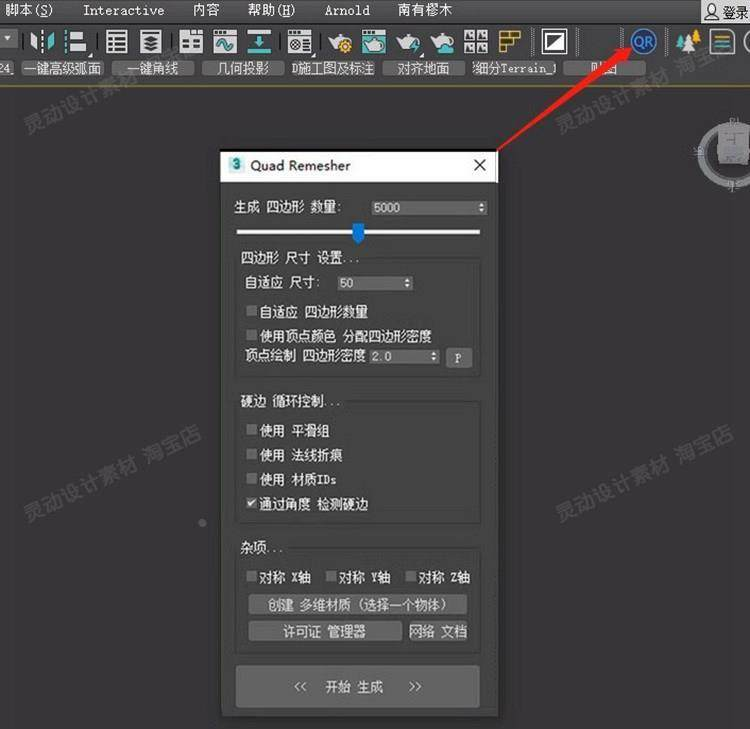Click the Quad Remesher title text
Viewport: 750px width, 729px height.
[x=300, y=166]
